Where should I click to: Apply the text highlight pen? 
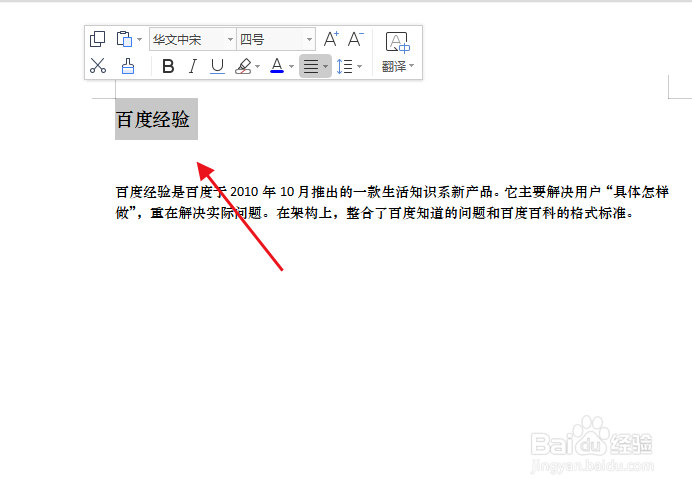click(243, 67)
